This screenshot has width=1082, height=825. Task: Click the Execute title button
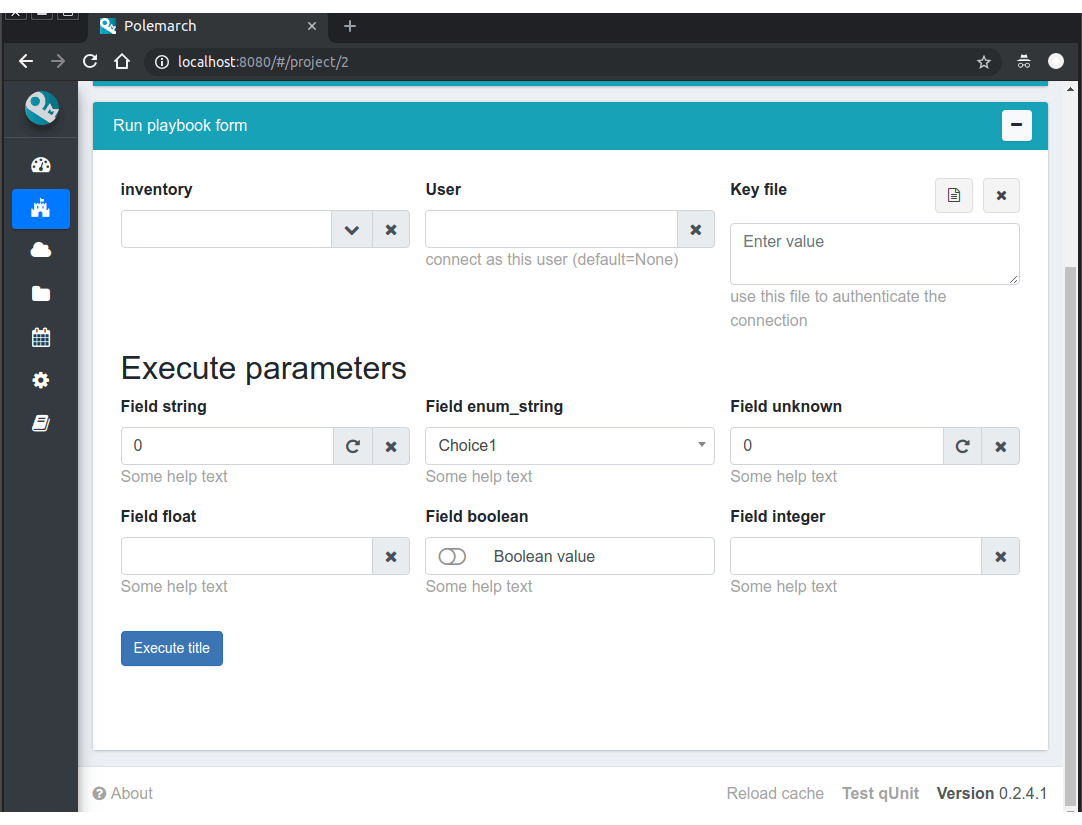point(172,648)
